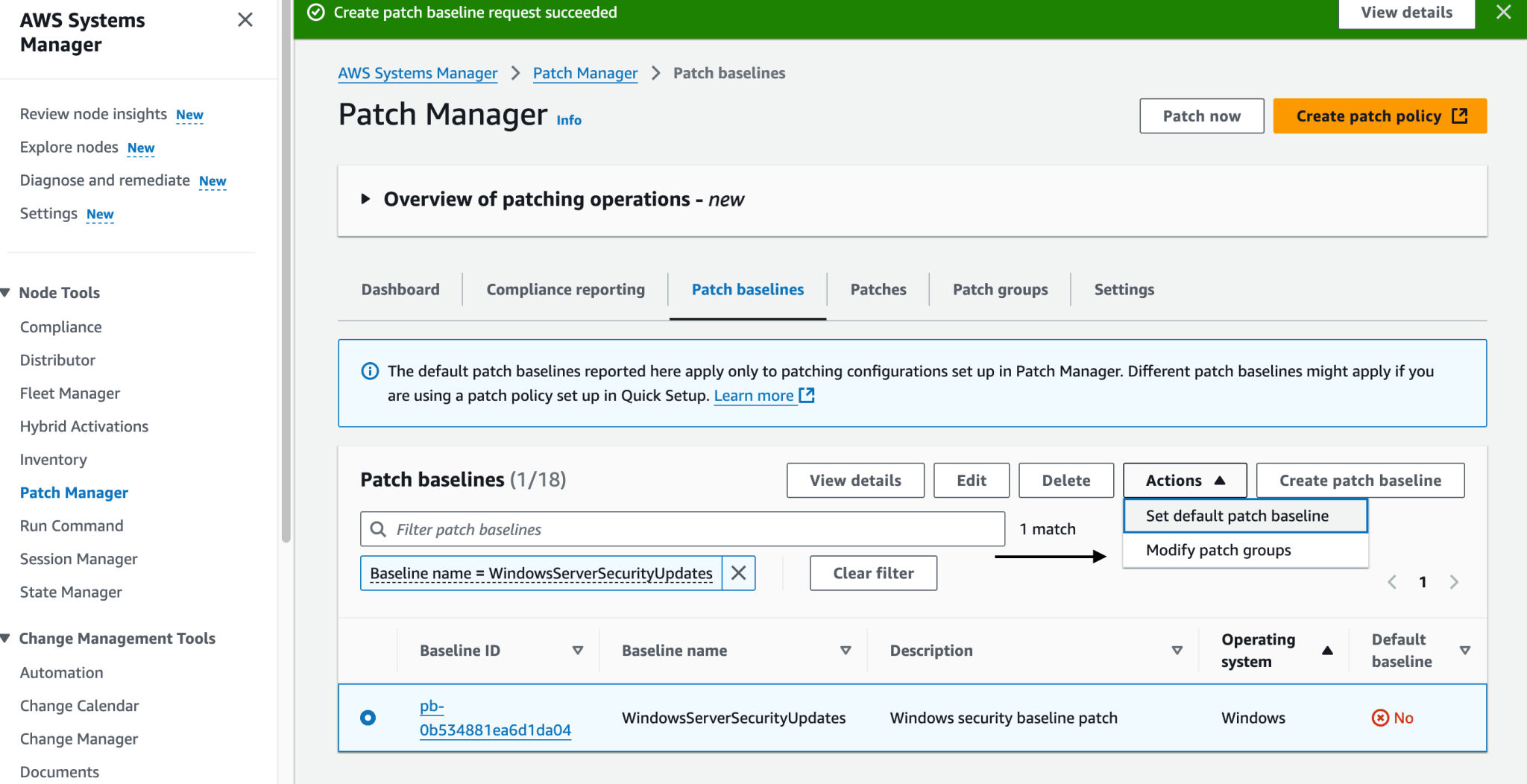
Task: Click the Patch now button
Action: (1201, 116)
